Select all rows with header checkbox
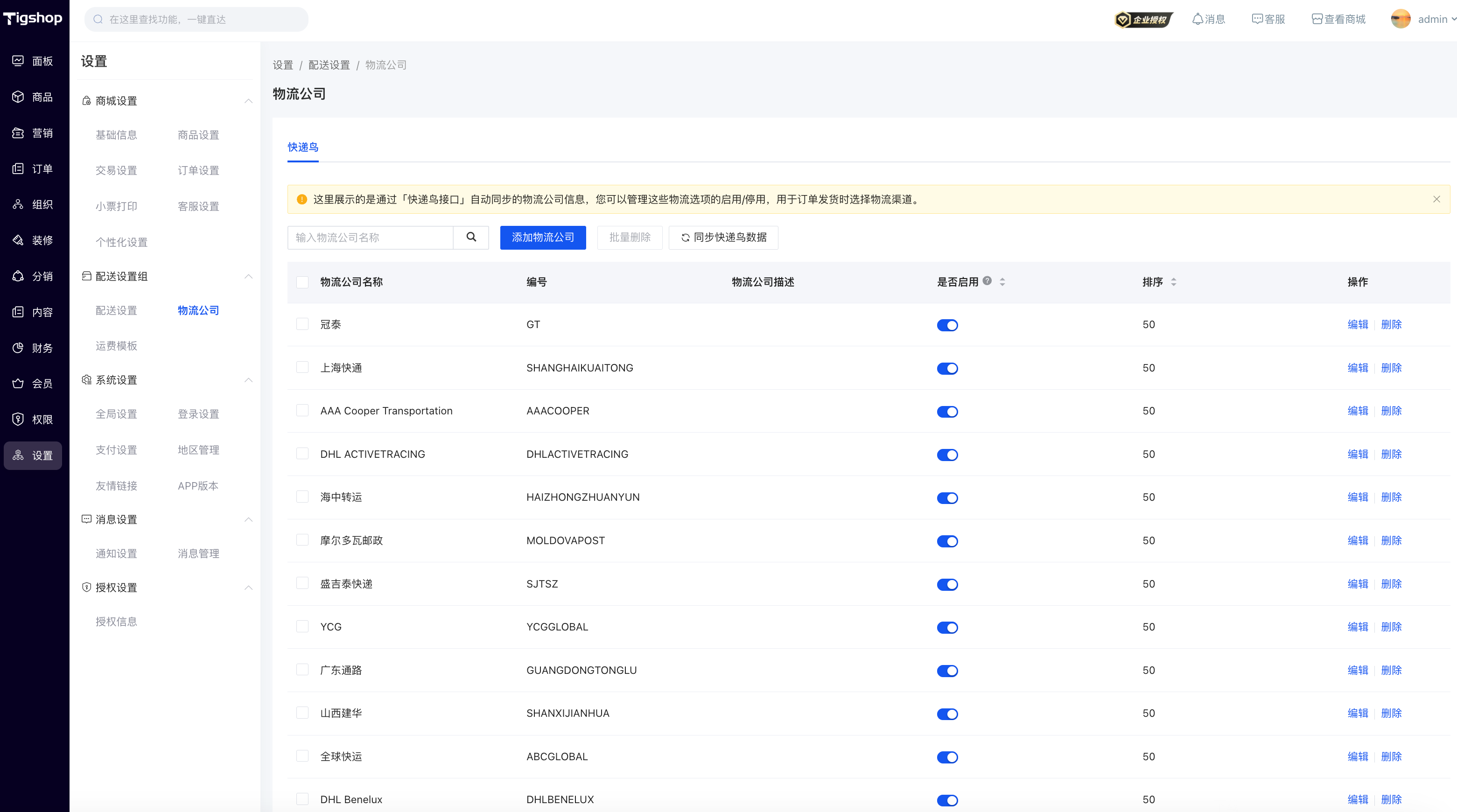The width and height of the screenshot is (1457, 812). click(x=302, y=282)
